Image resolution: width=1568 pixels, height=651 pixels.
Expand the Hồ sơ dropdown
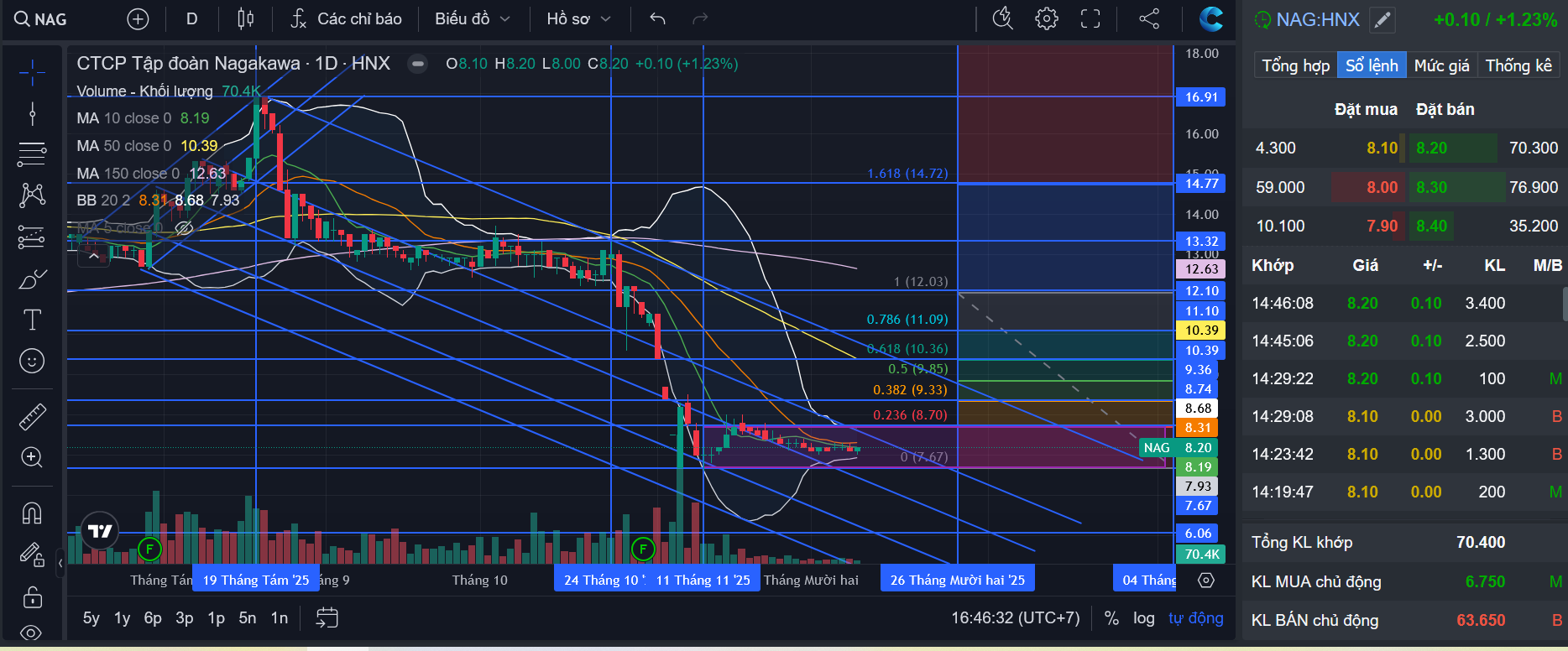tap(578, 18)
